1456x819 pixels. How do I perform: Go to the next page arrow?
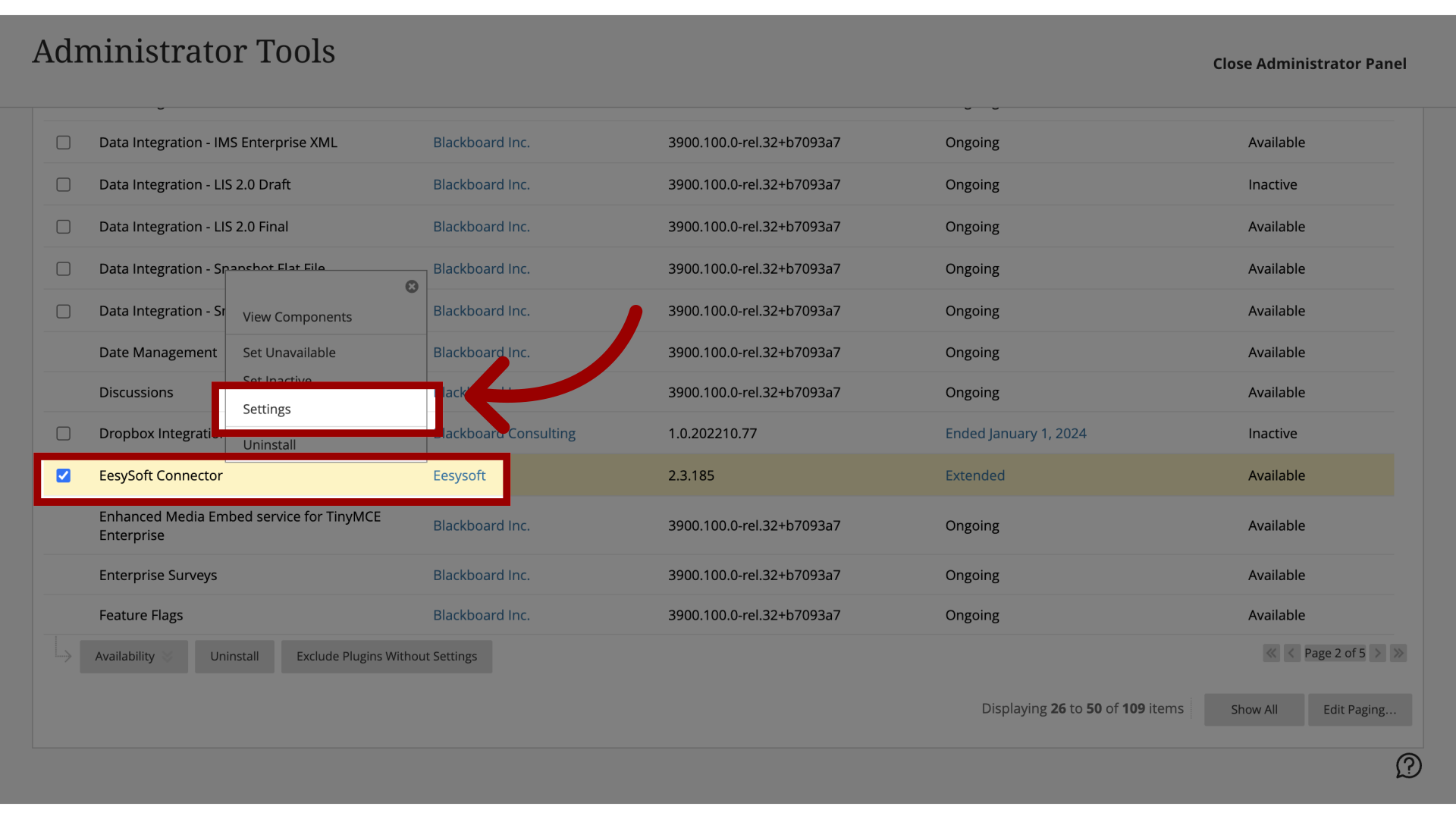(x=1378, y=653)
